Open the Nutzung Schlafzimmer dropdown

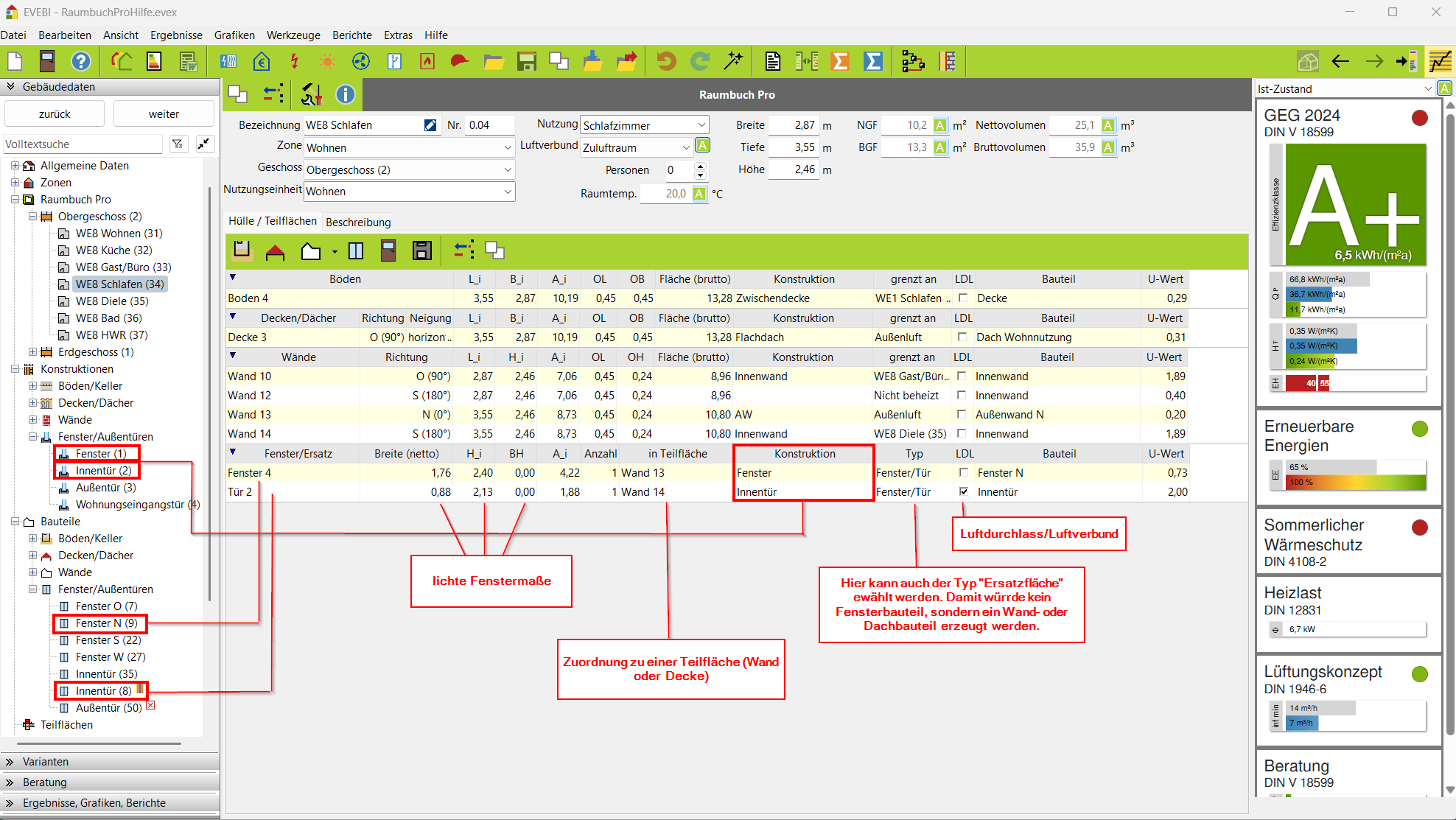(x=701, y=125)
